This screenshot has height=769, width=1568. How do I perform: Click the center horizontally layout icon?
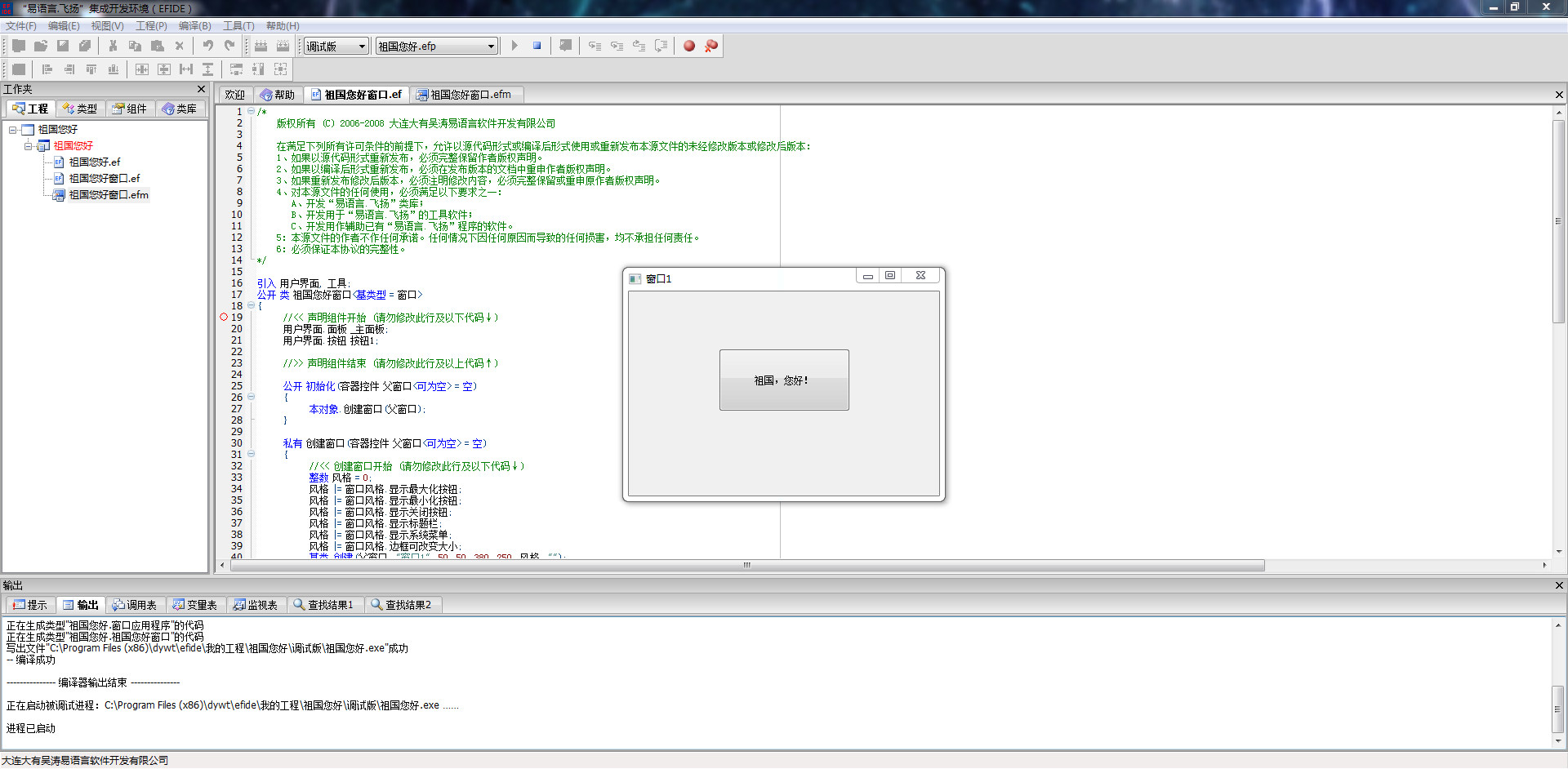142,69
